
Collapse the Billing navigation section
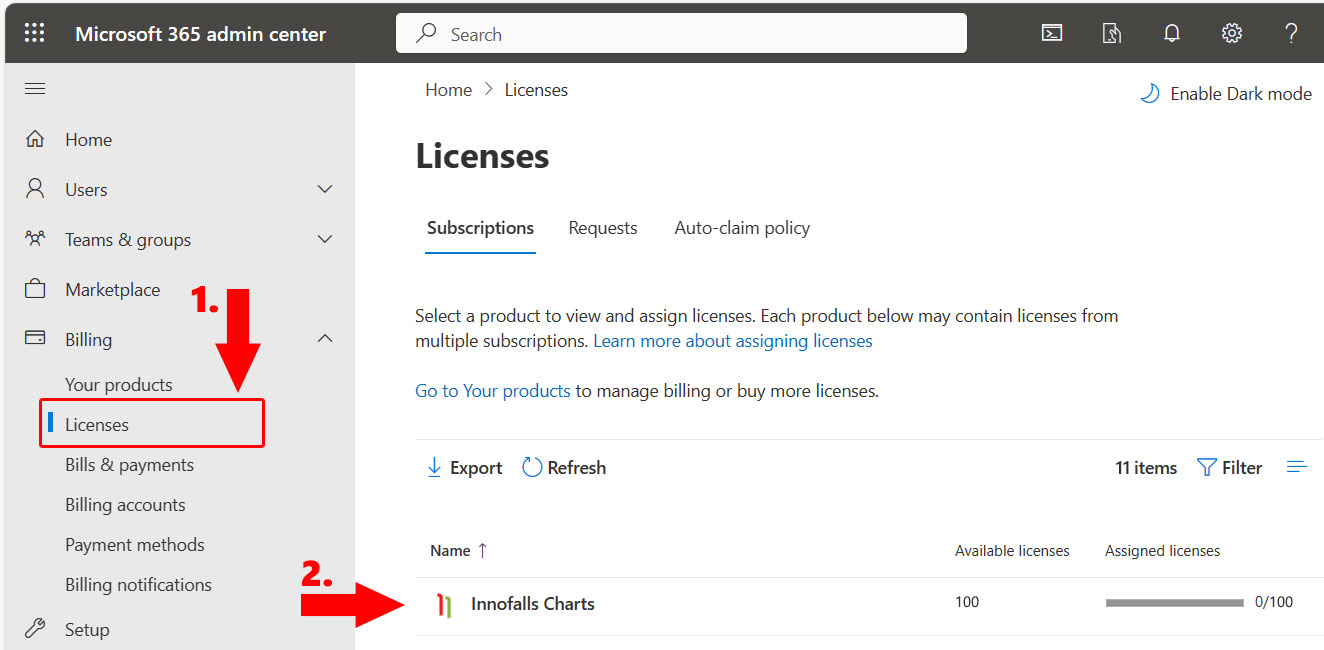pos(324,339)
